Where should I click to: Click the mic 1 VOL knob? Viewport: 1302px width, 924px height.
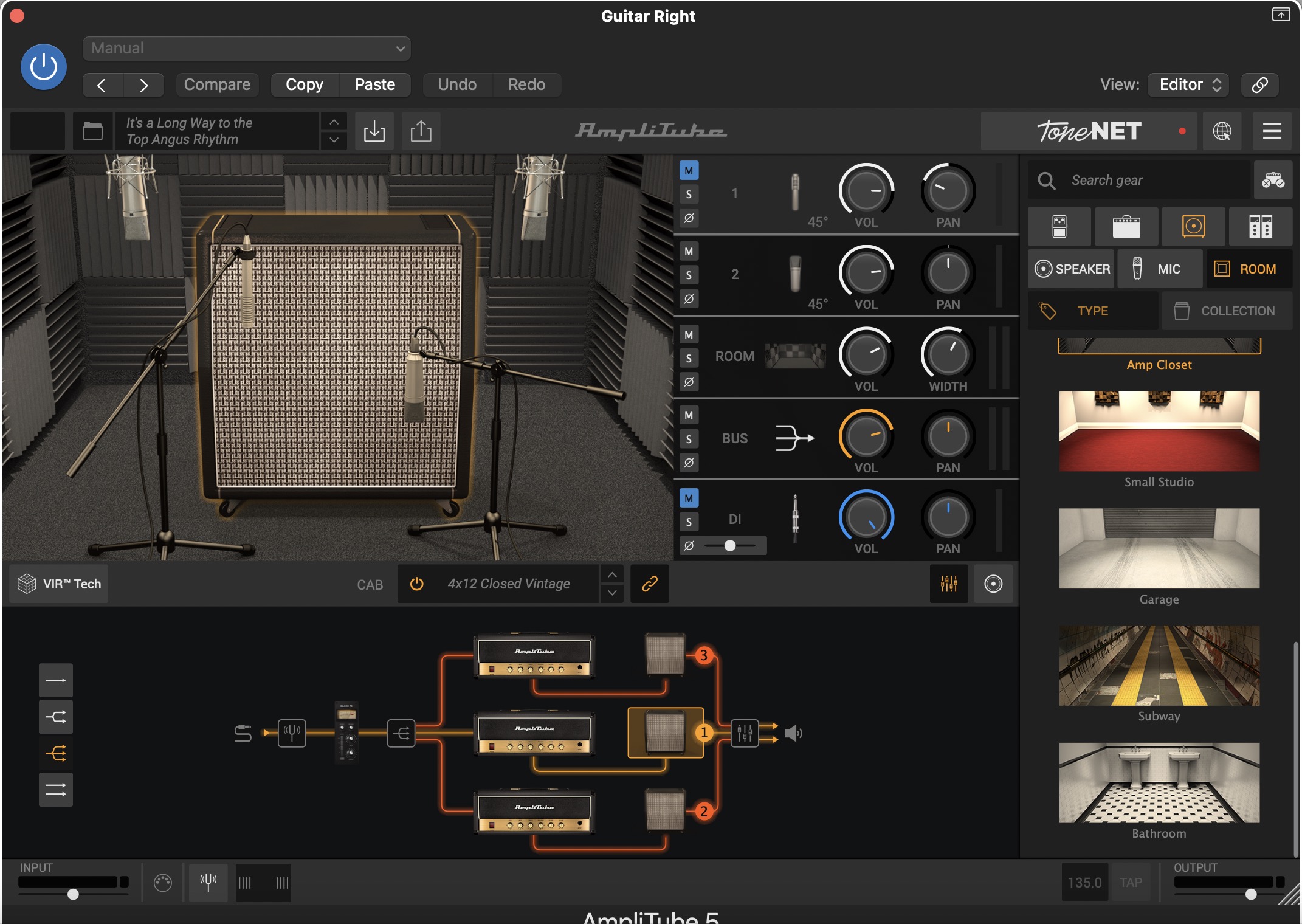coord(866,191)
